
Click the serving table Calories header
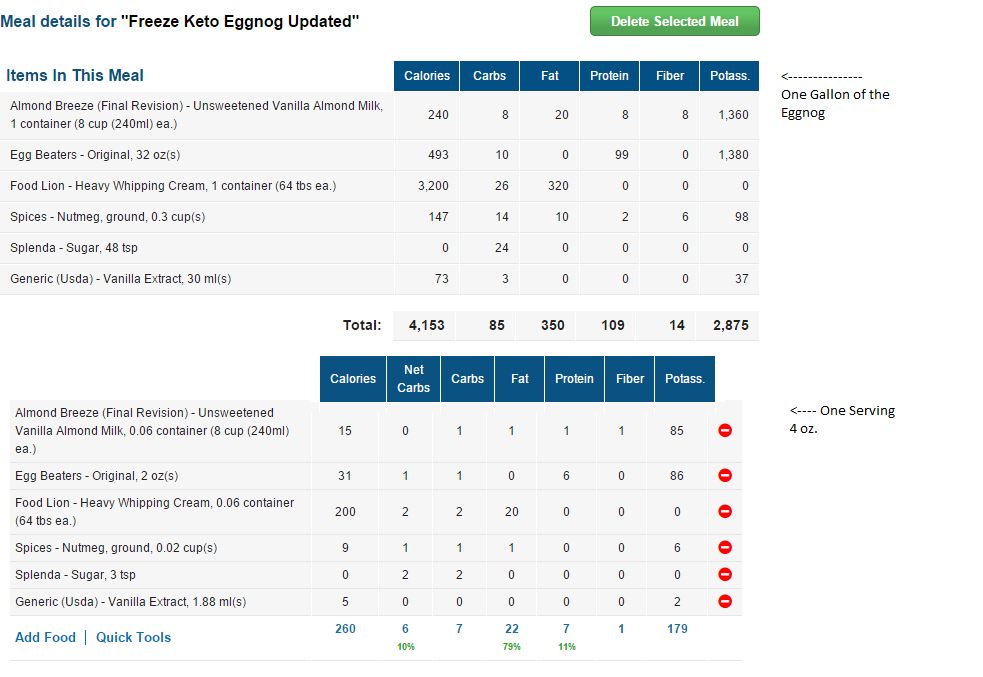353,379
